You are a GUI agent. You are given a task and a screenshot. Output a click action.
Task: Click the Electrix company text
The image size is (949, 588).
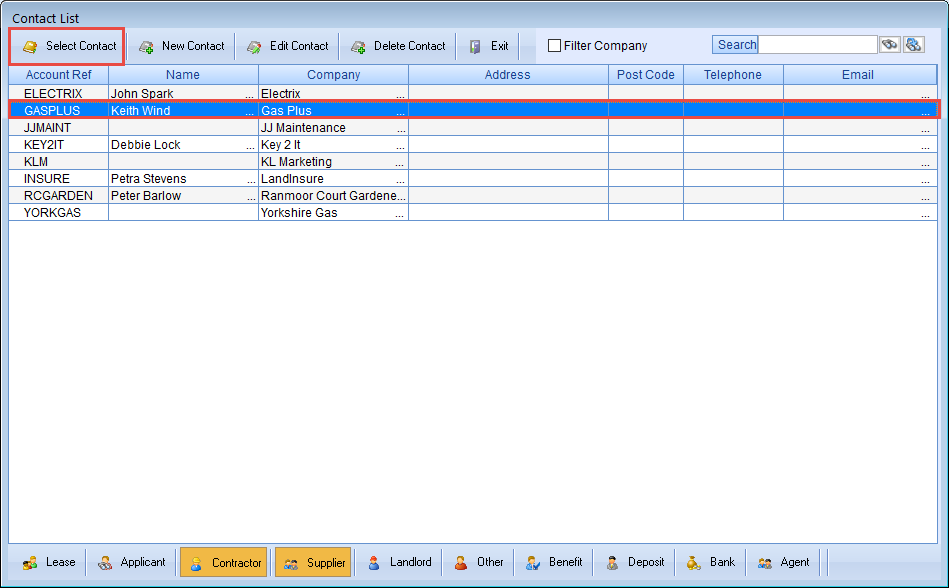pos(281,94)
